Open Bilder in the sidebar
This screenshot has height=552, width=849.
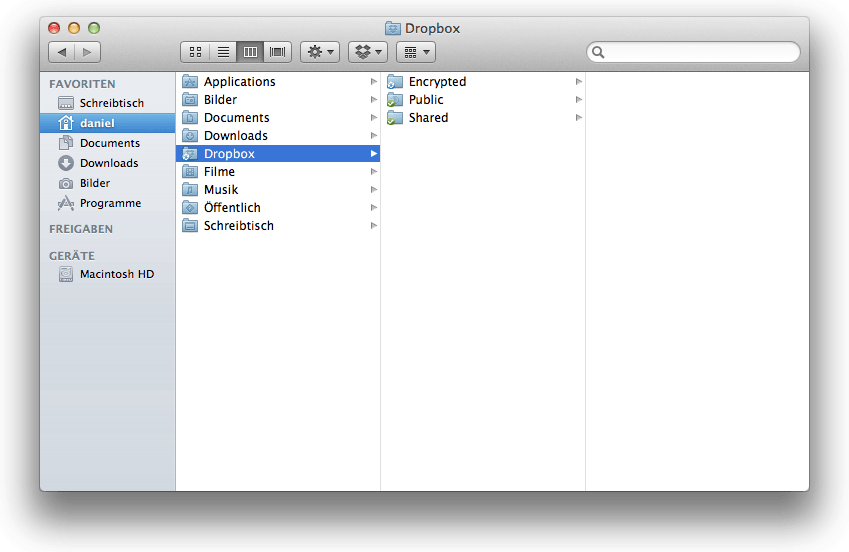[107, 183]
